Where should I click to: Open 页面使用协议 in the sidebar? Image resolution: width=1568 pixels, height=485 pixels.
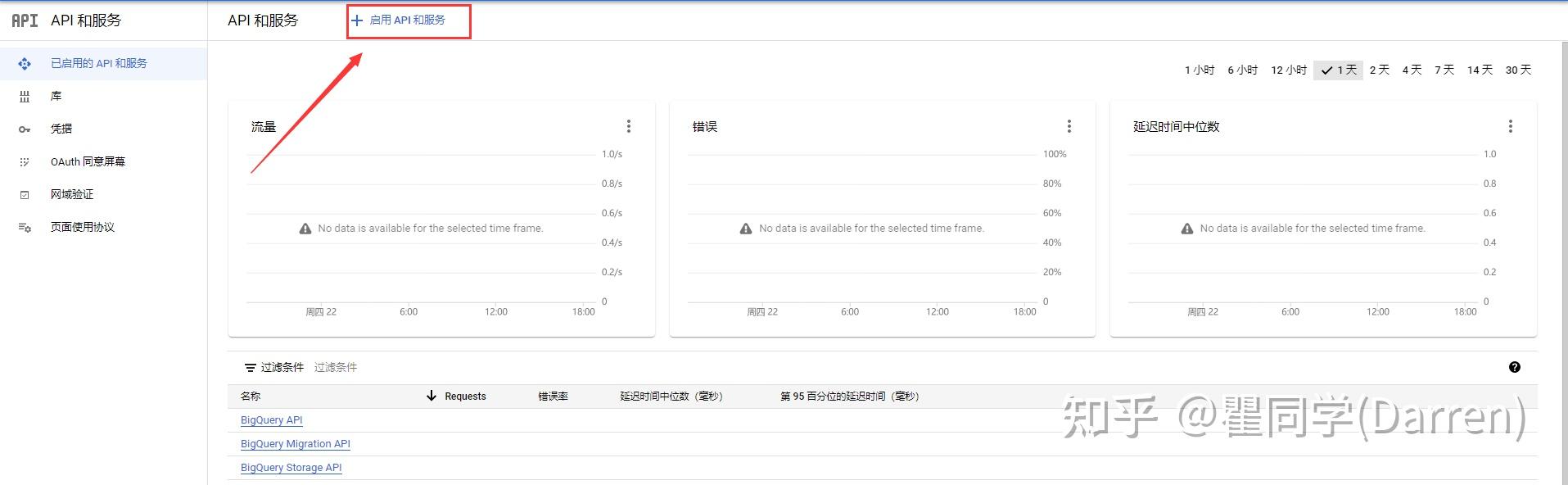click(103, 227)
